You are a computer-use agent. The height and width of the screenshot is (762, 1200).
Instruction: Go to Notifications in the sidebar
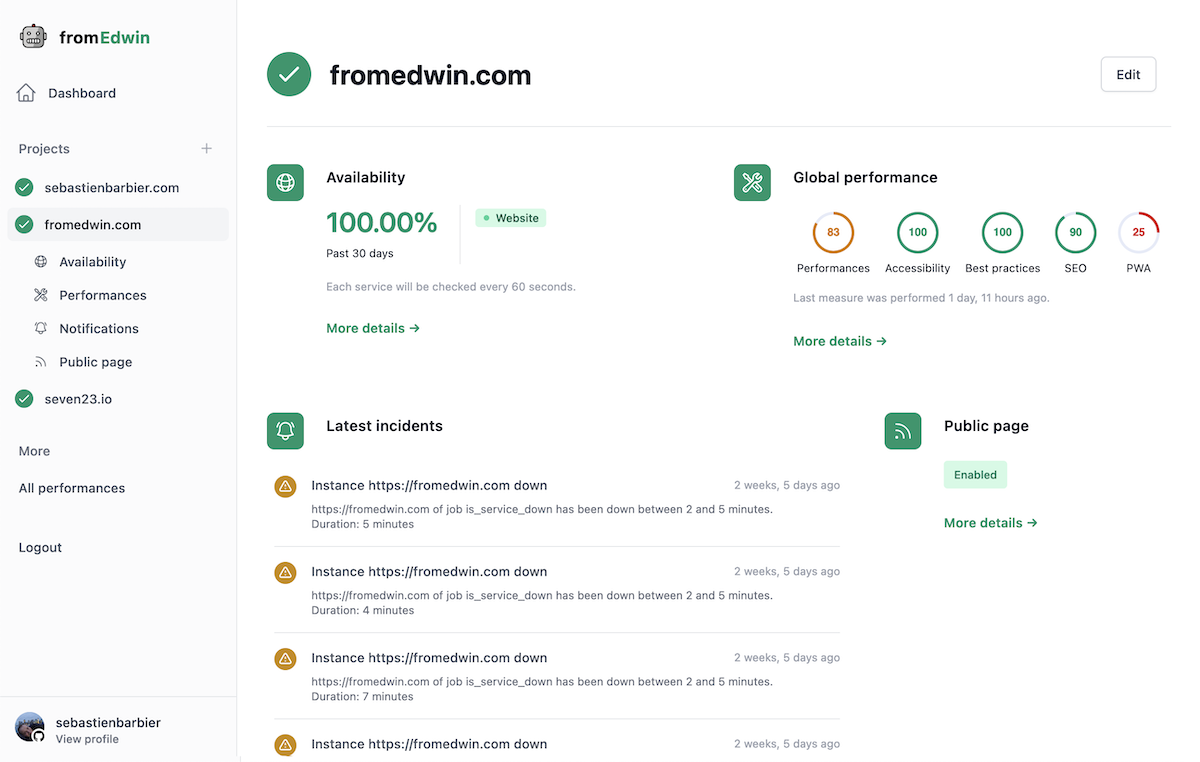point(98,328)
